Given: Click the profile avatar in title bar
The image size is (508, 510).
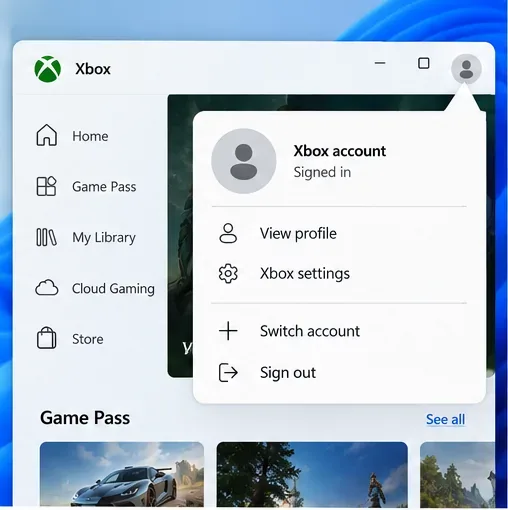Looking at the screenshot, I should coord(466,69).
